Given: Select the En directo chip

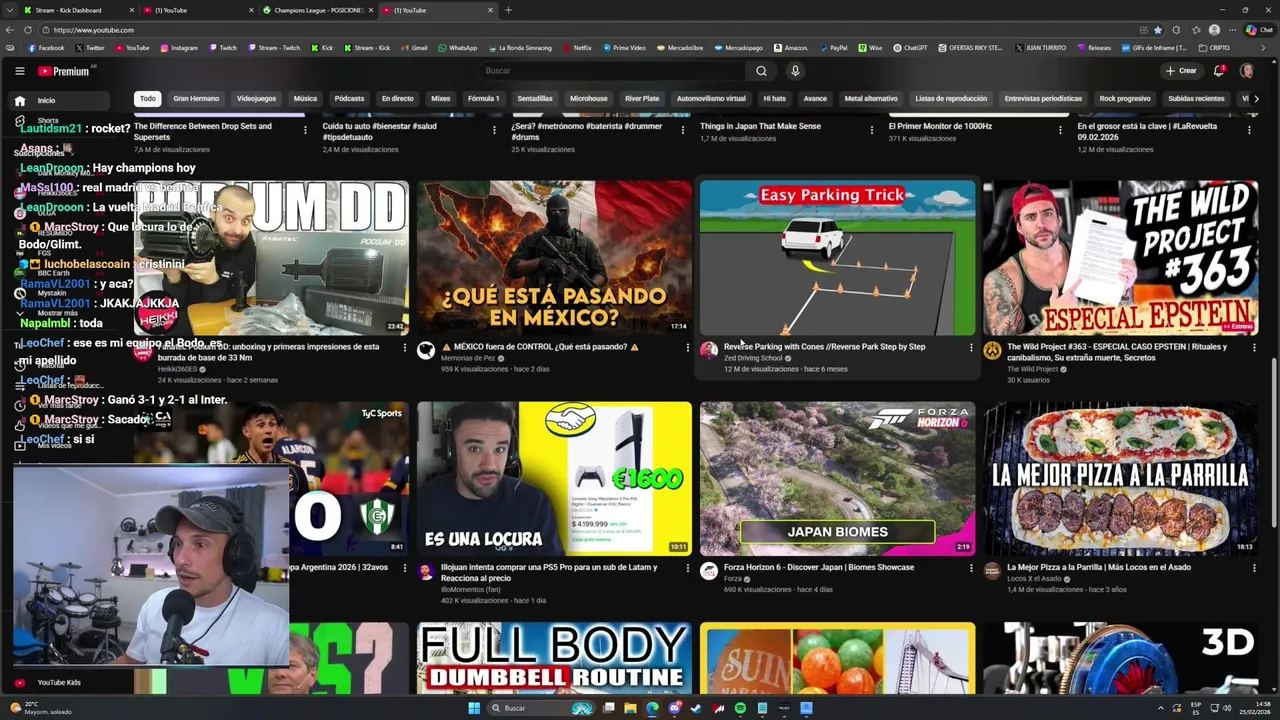Looking at the screenshot, I should 397,99.
